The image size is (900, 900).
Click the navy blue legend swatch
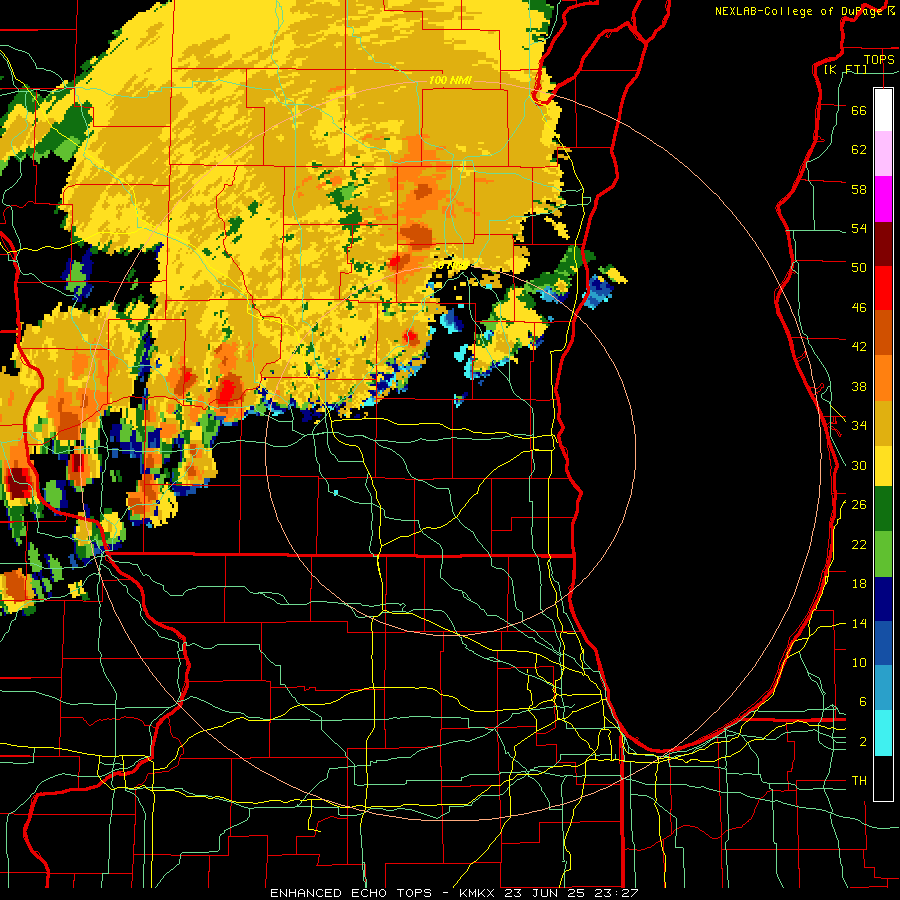[883, 599]
